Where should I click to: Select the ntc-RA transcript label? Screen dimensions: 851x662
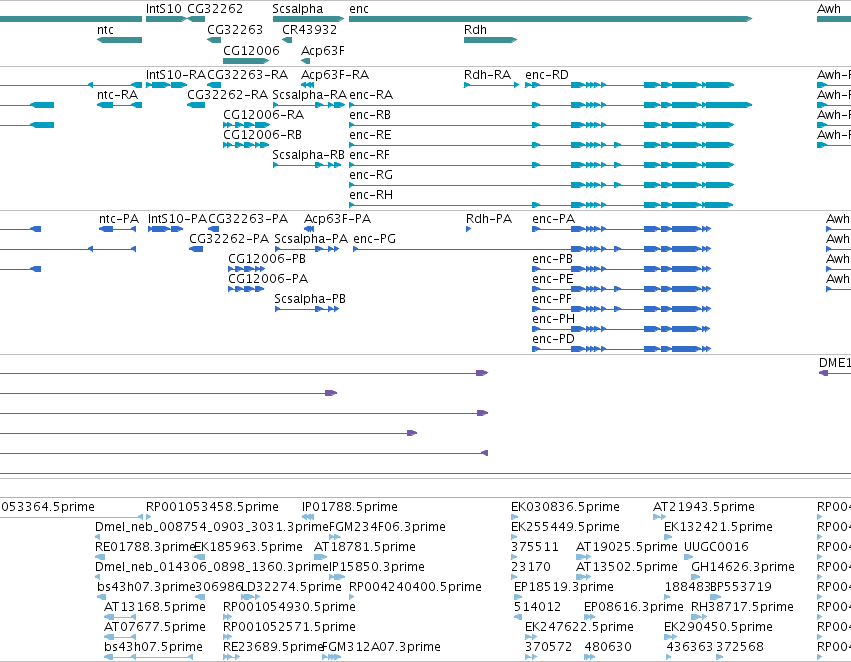click(x=117, y=94)
